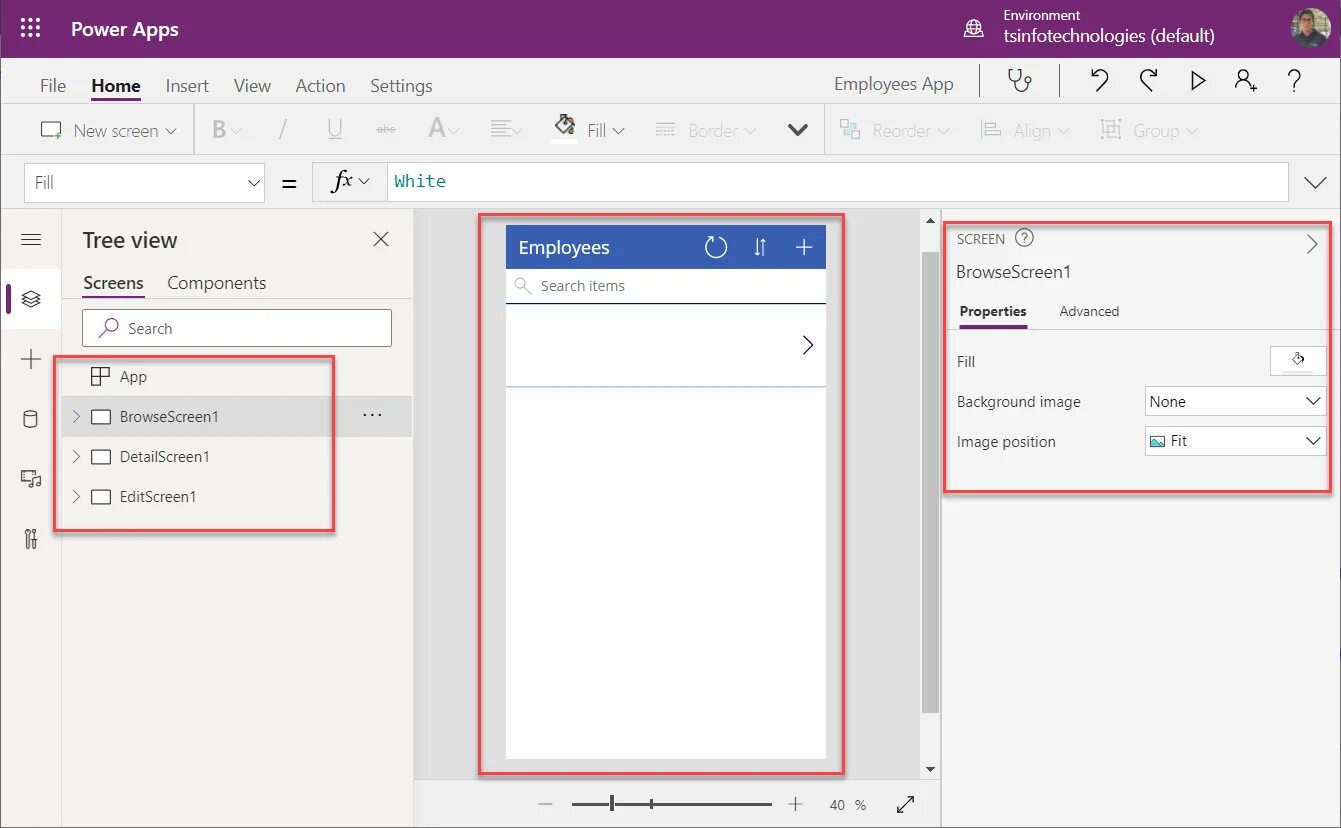Open the Media sidebar icon
Viewport: 1341px width, 828px height.
tap(31, 479)
